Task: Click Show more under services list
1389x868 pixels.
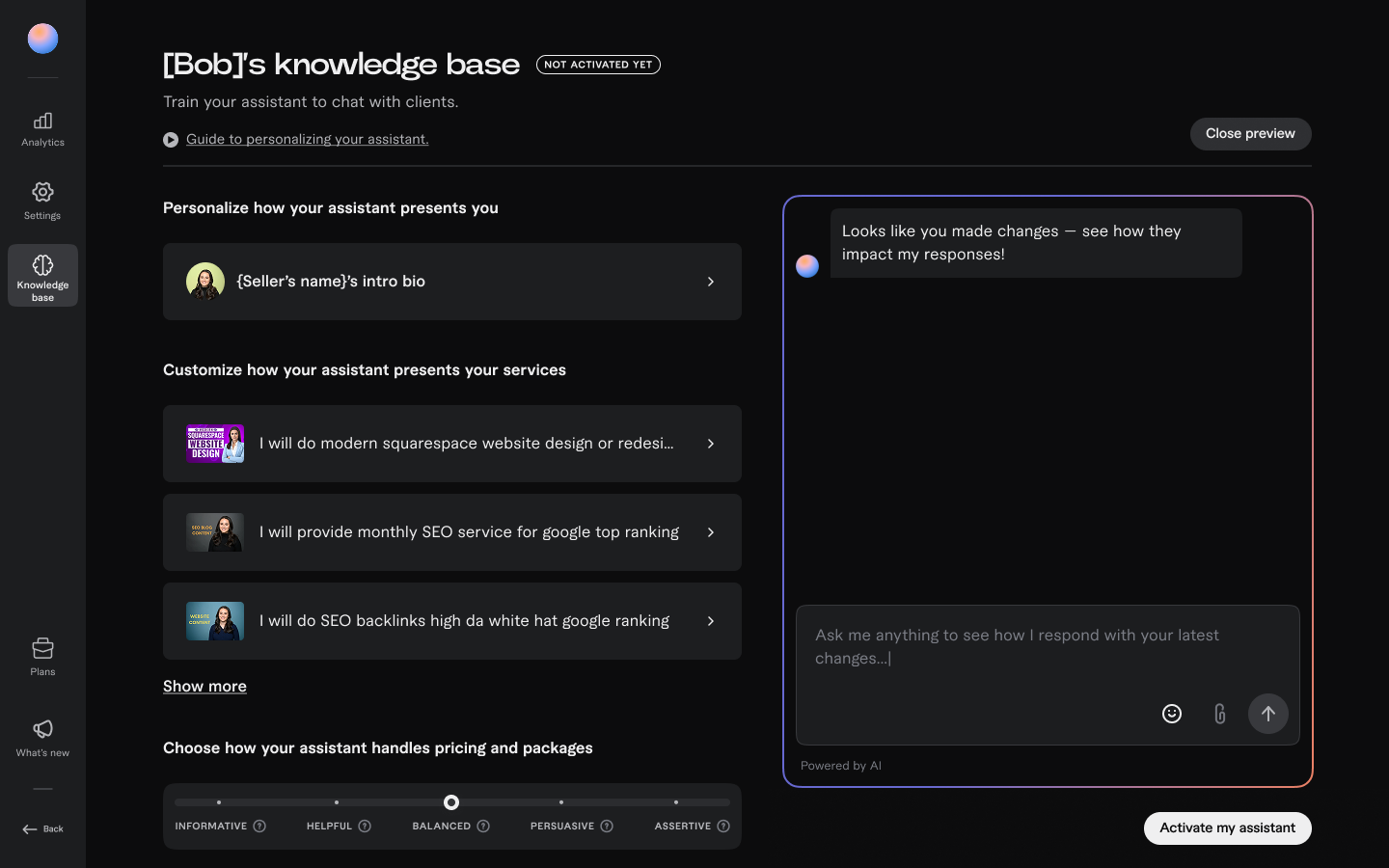Action: click(x=204, y=687)
